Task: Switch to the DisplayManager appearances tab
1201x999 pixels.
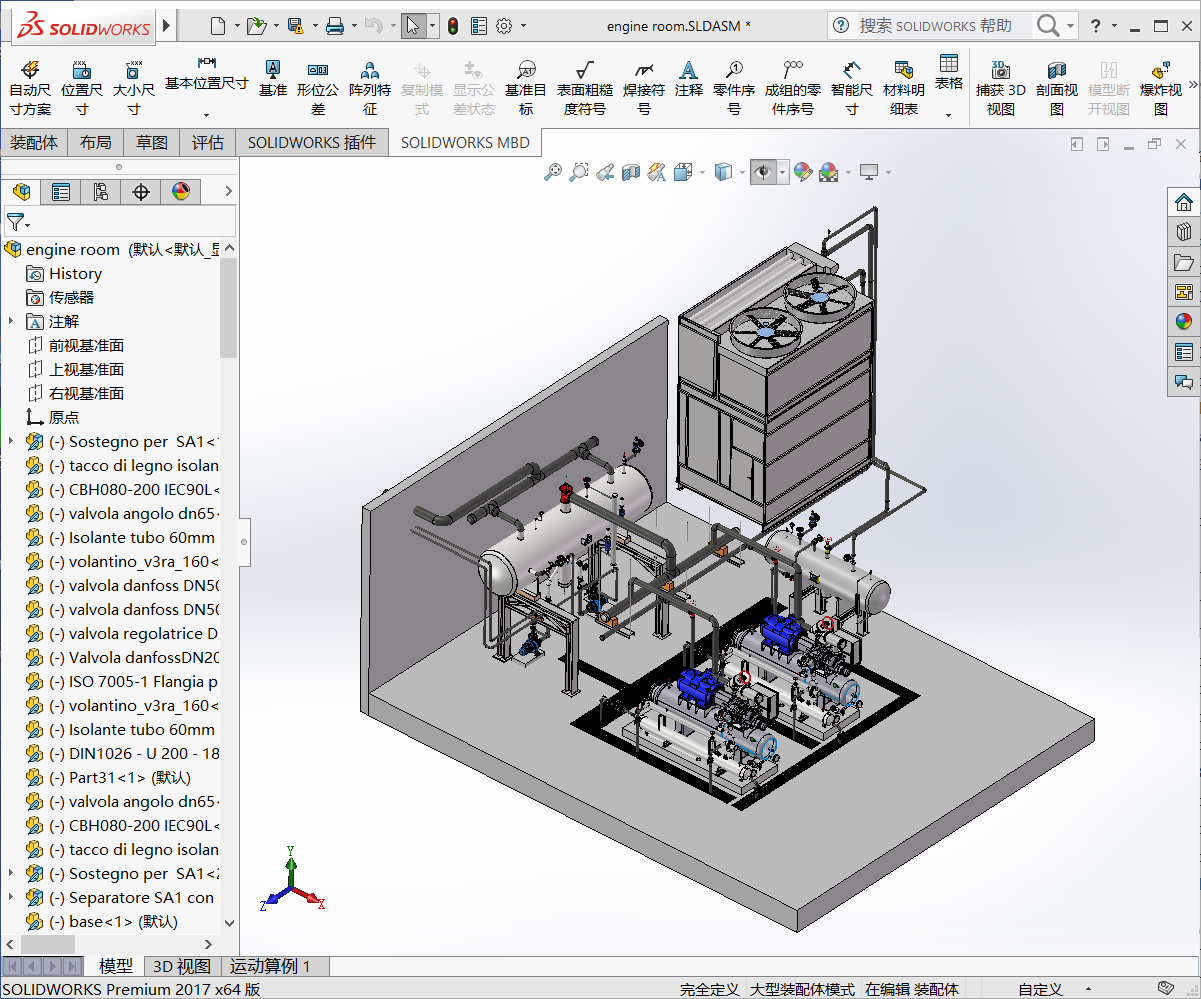Action: (181, 191)
